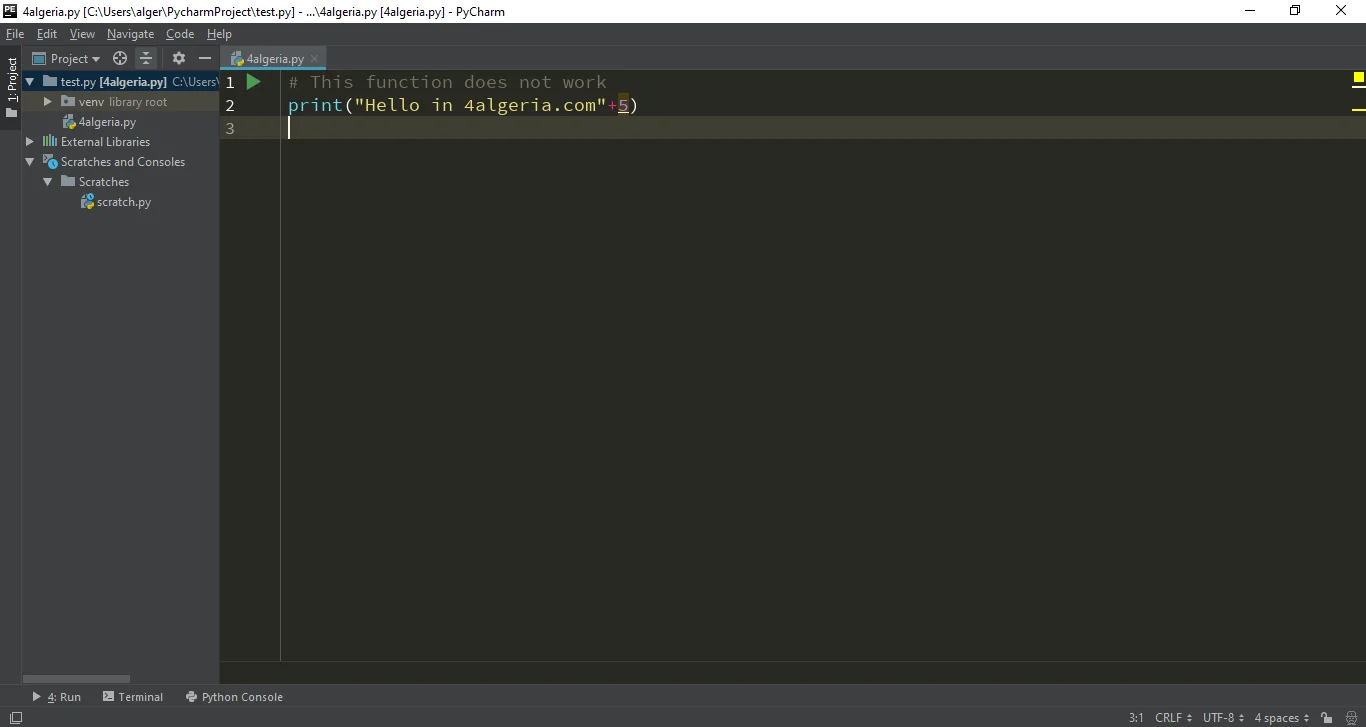1366x727 pixels.
Task: Click the green Run gutter arrow
Action: (x=253, y=82)
